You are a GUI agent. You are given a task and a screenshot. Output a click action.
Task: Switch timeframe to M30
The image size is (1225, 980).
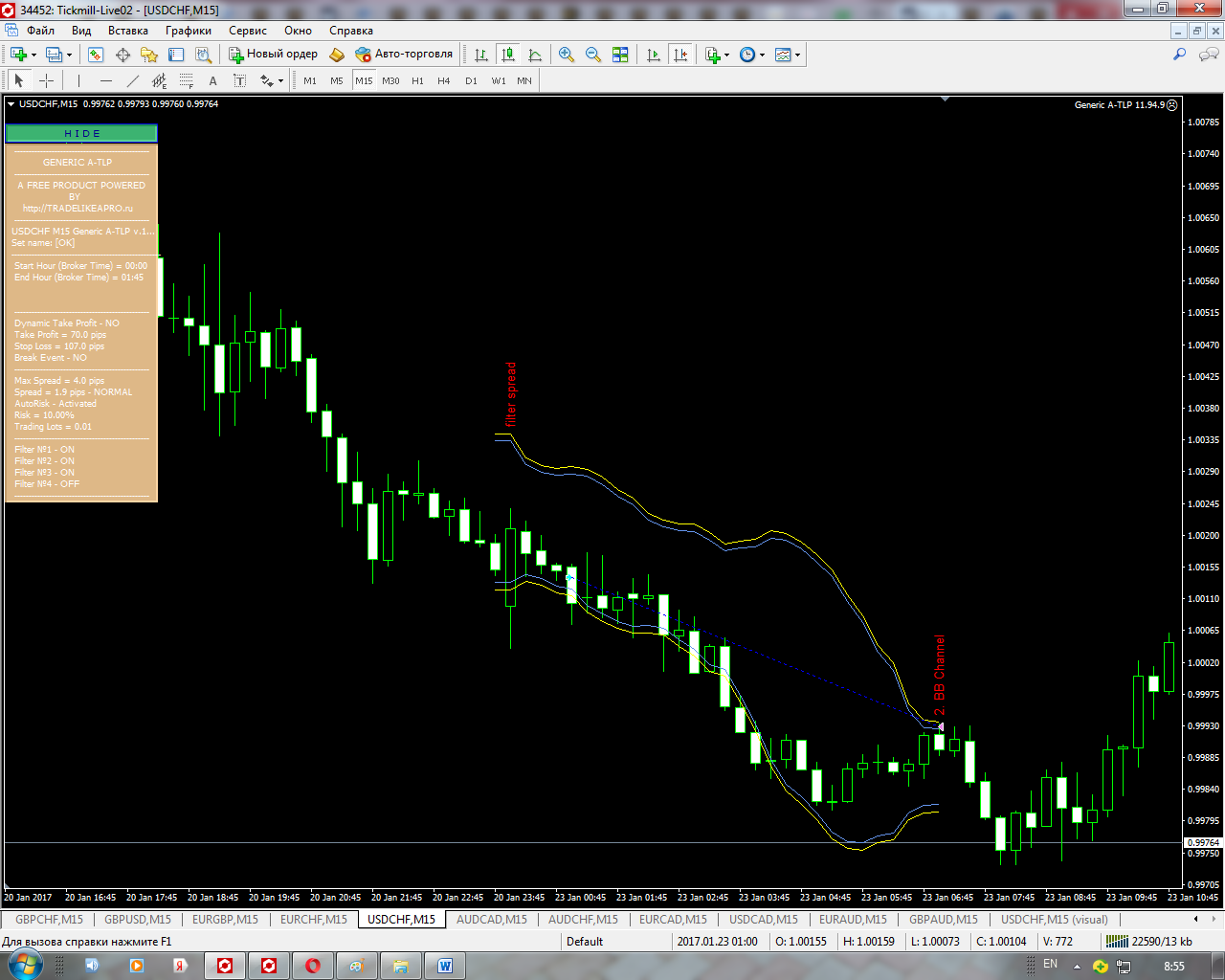[x=390, y=80]
